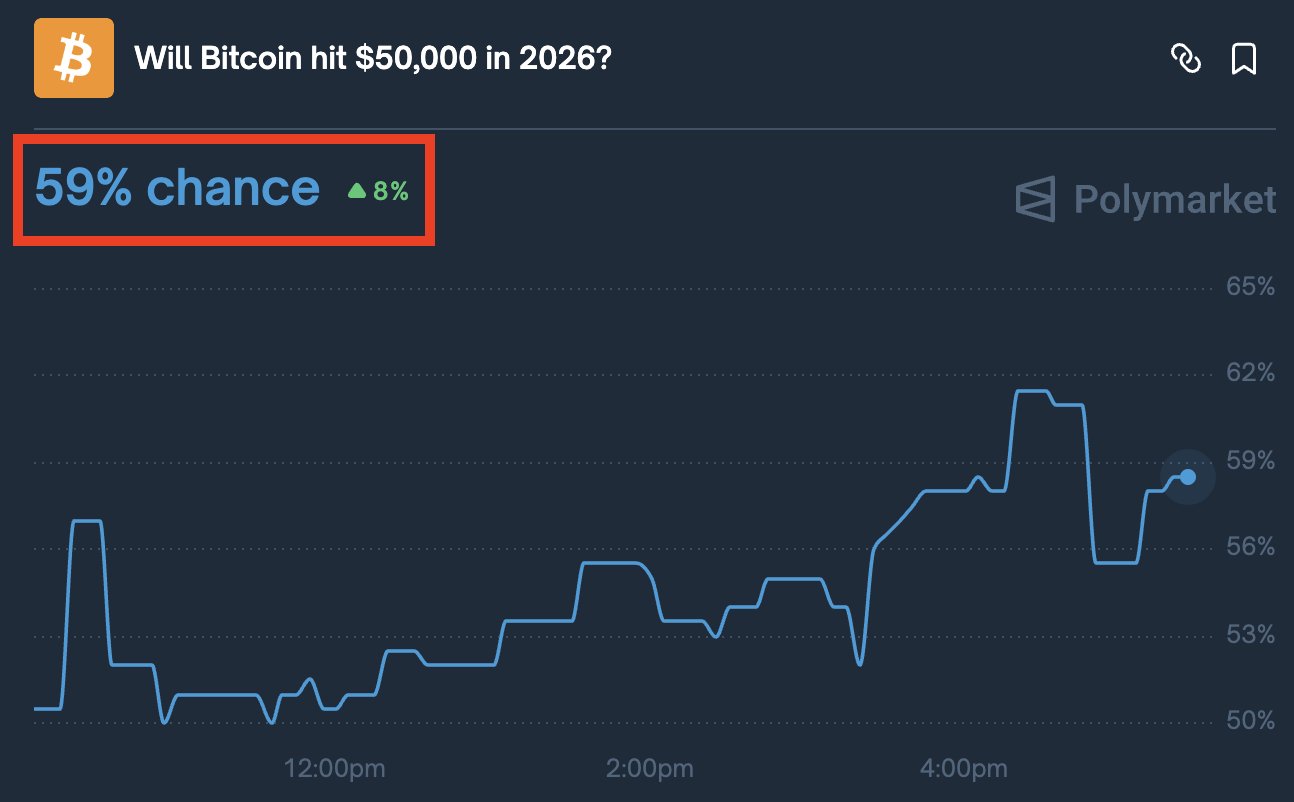
Task: Click the 59% gridline label on the axis
Action: pos(1249,461)
